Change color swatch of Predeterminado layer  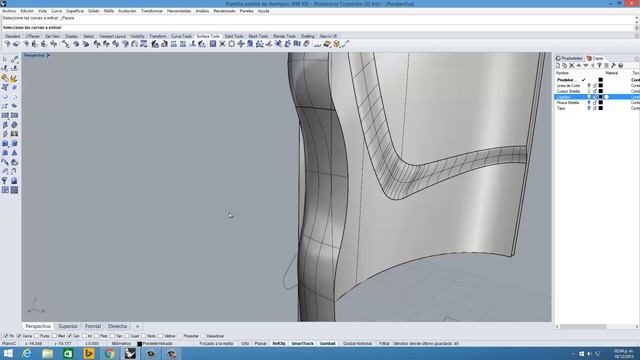600,80
